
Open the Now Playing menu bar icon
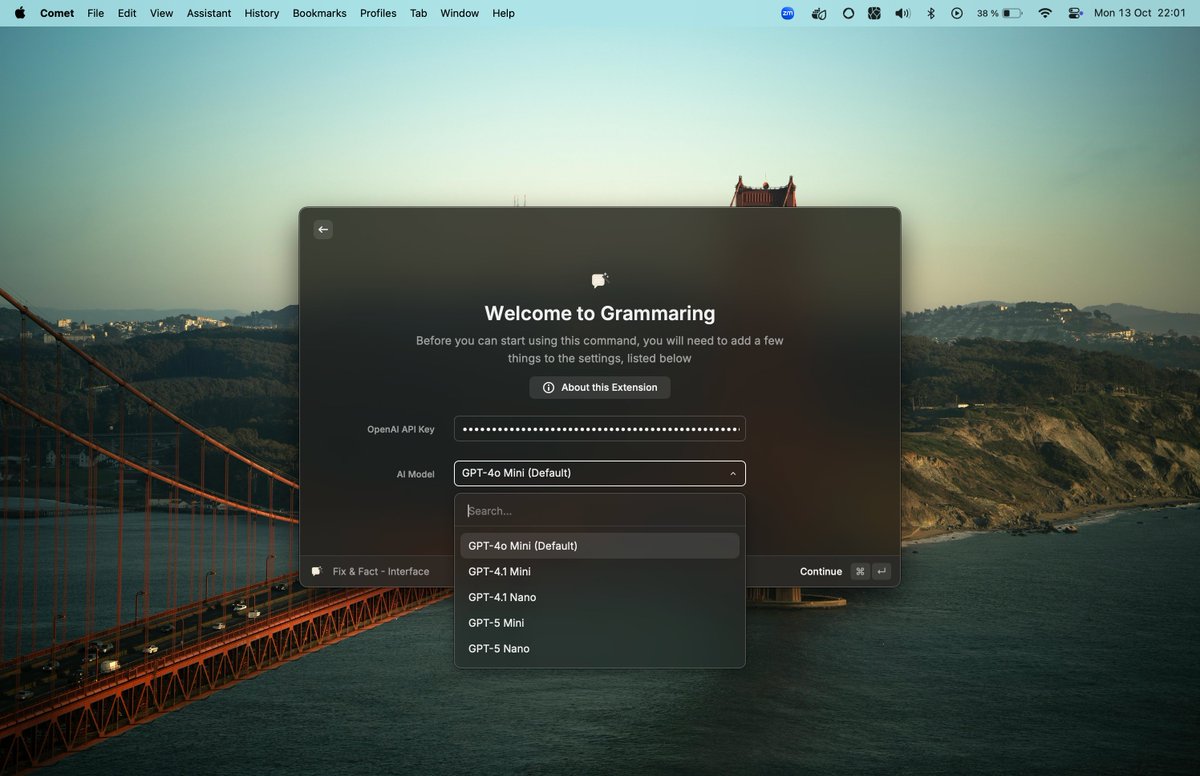957,13
